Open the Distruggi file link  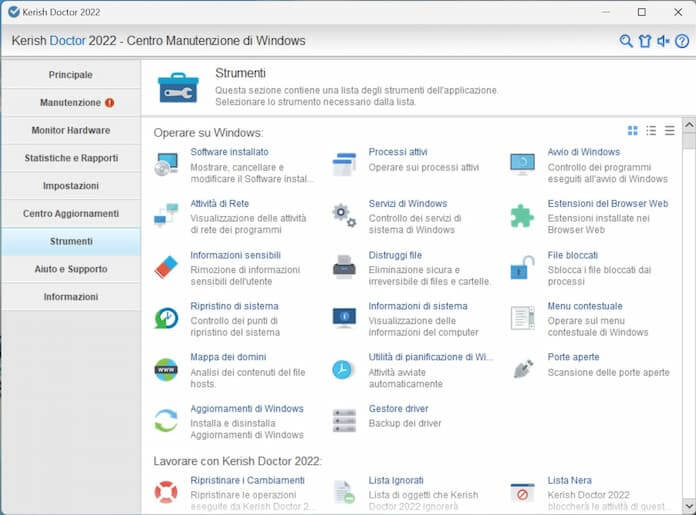point(395,255)
